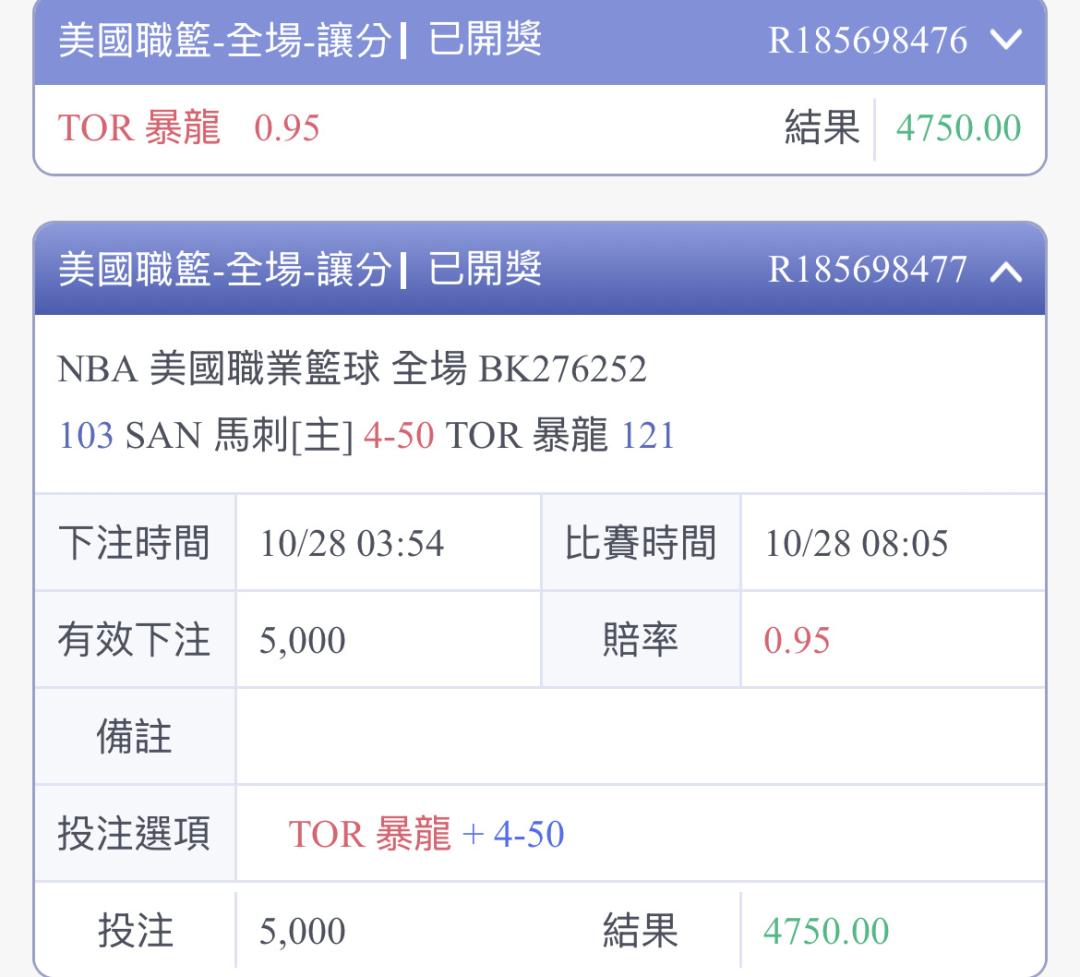Expand the R185698476 bet record chevron
The image size is (1080, 977).
pos(1006,41)
